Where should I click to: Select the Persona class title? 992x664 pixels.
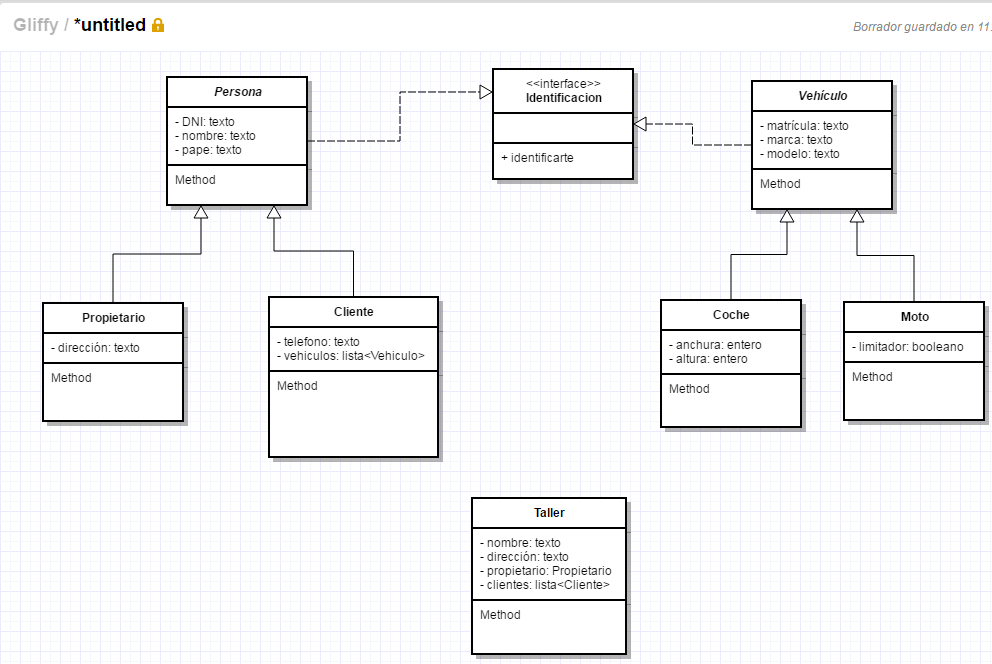(238, 92)
